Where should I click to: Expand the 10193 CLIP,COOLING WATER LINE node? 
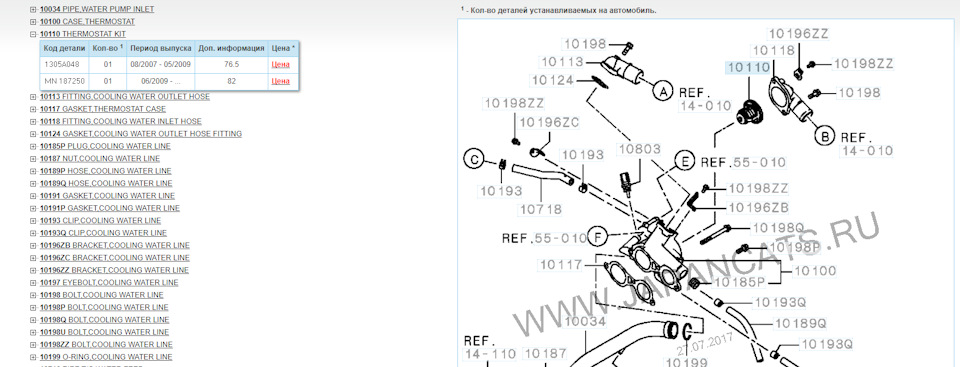tap(33, 221)
